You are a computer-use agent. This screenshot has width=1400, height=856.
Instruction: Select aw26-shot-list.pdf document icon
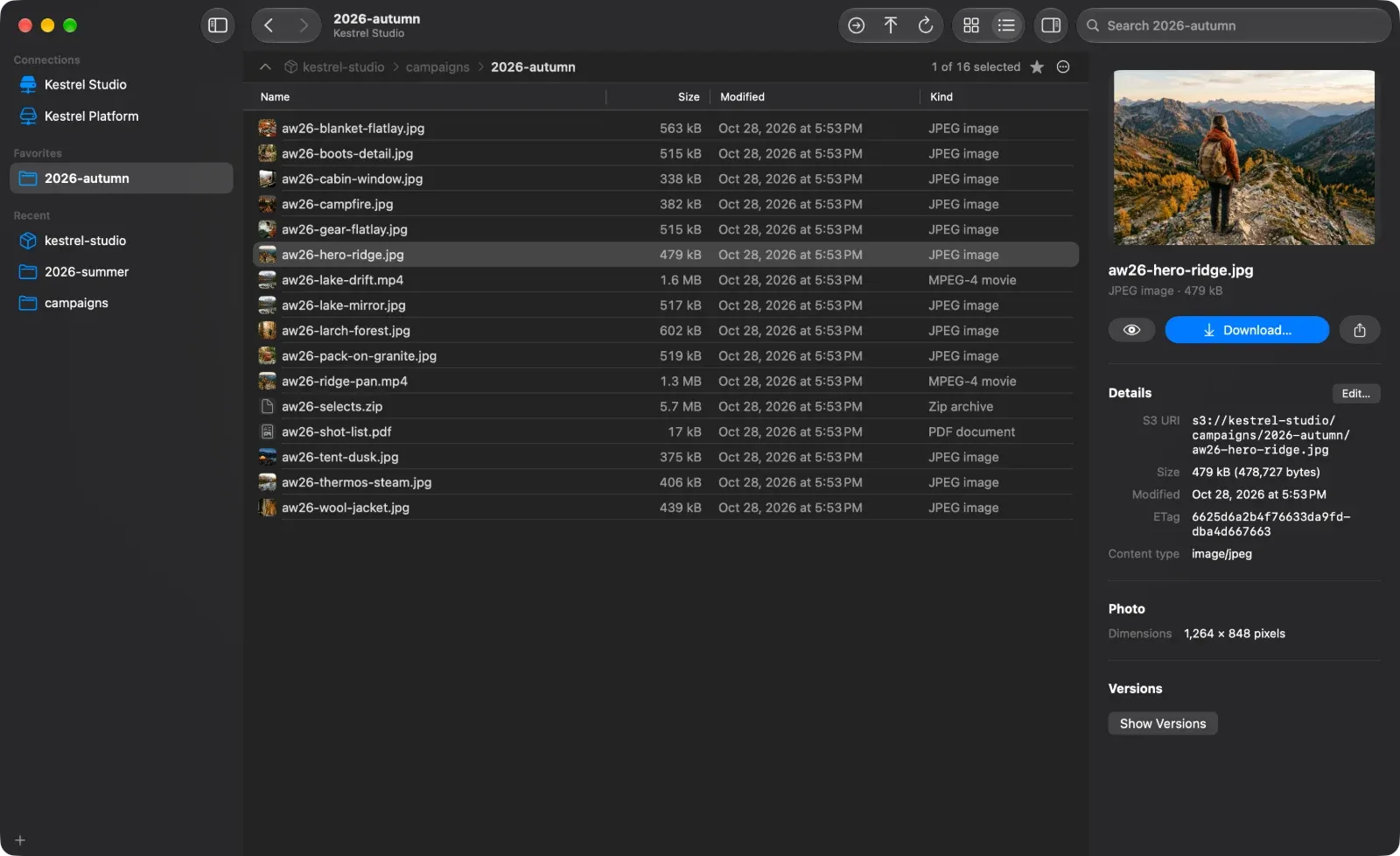point(267,432)
